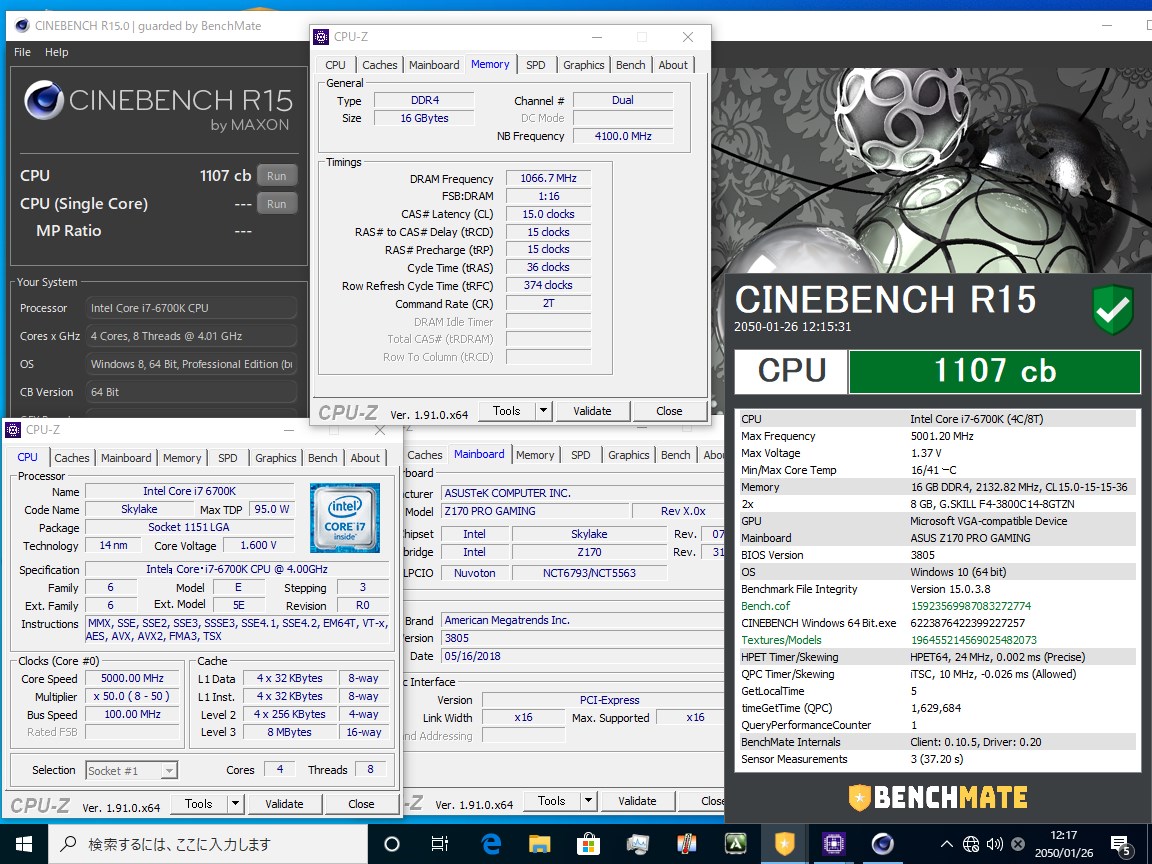This screenshot has height=864, width=1152.
Task: Click Close button in CPU window
Action: pyautogui.click(x=361, y=804)
